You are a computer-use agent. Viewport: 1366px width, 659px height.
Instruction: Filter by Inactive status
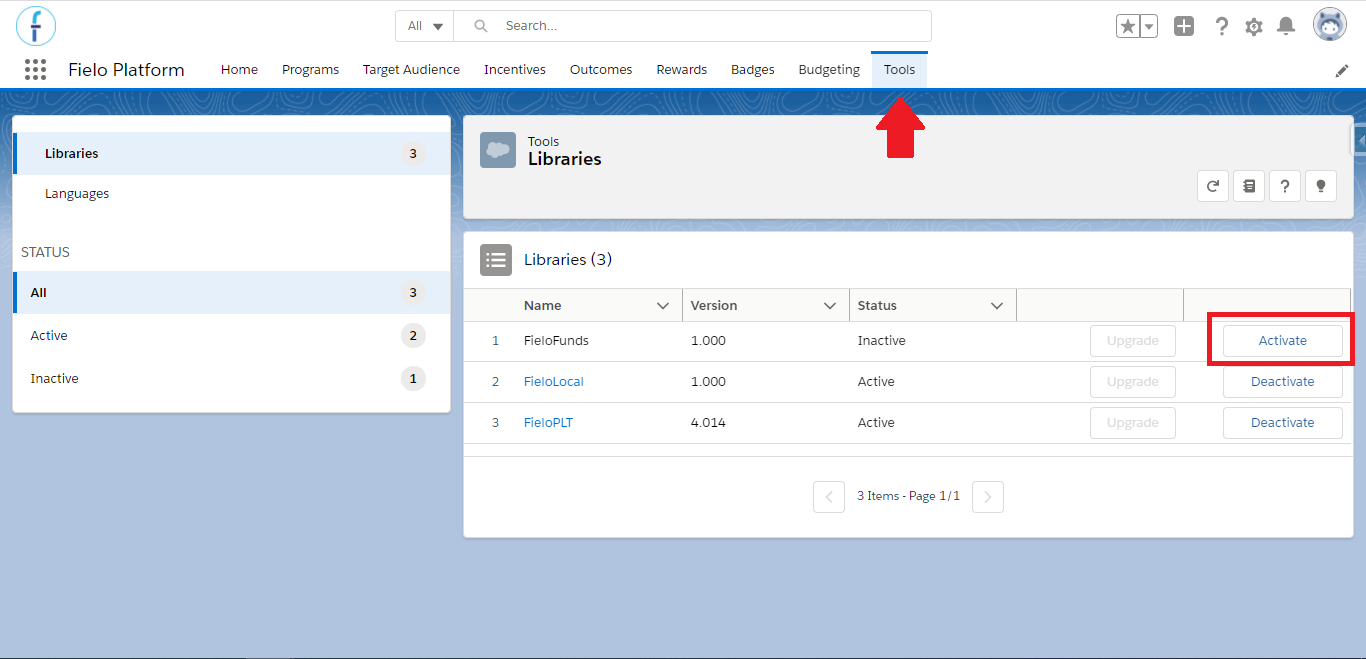click(232, 379)
